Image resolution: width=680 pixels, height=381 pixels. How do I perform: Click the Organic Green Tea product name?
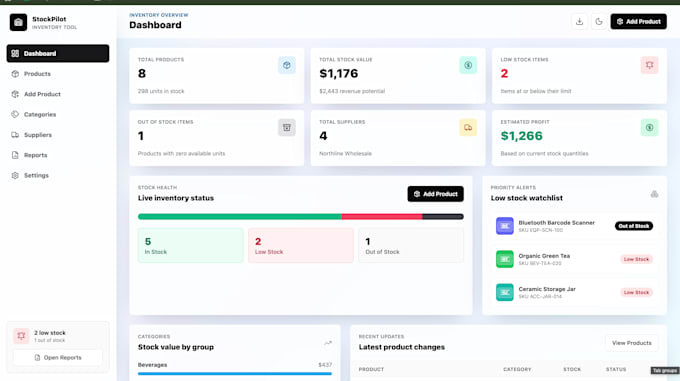pyautogui.click(x=544, y=256)
